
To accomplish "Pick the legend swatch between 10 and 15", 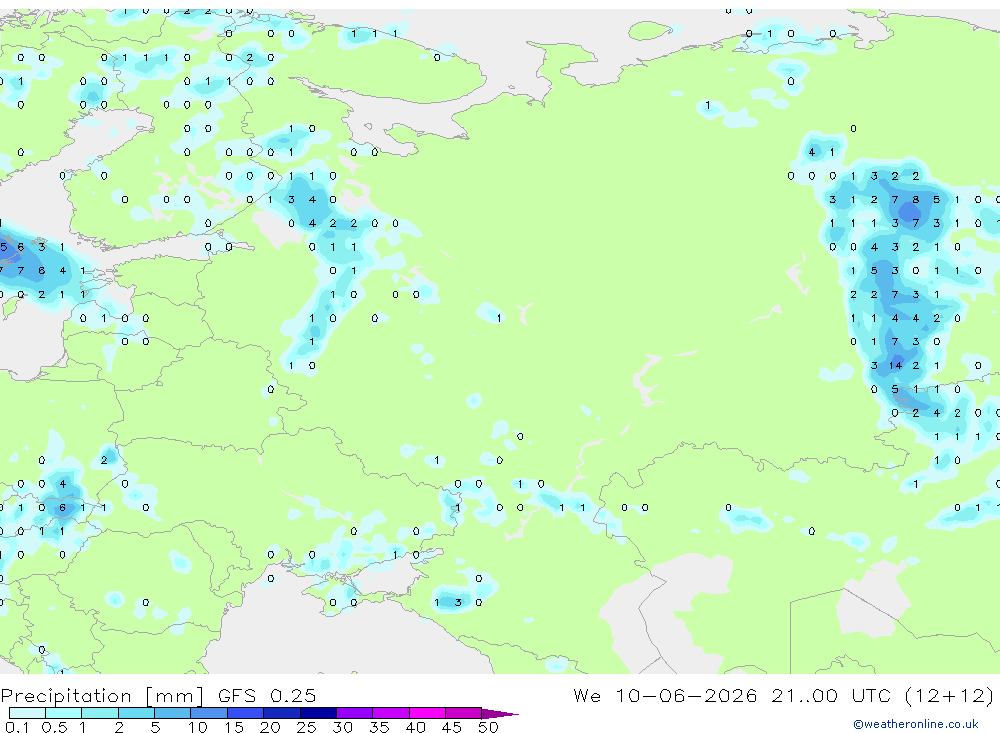I will tap(209, 713).
